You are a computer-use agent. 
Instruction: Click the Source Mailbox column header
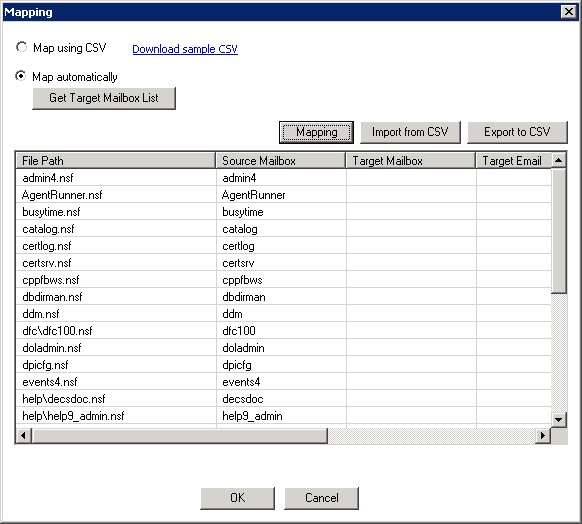pos(281,161)
